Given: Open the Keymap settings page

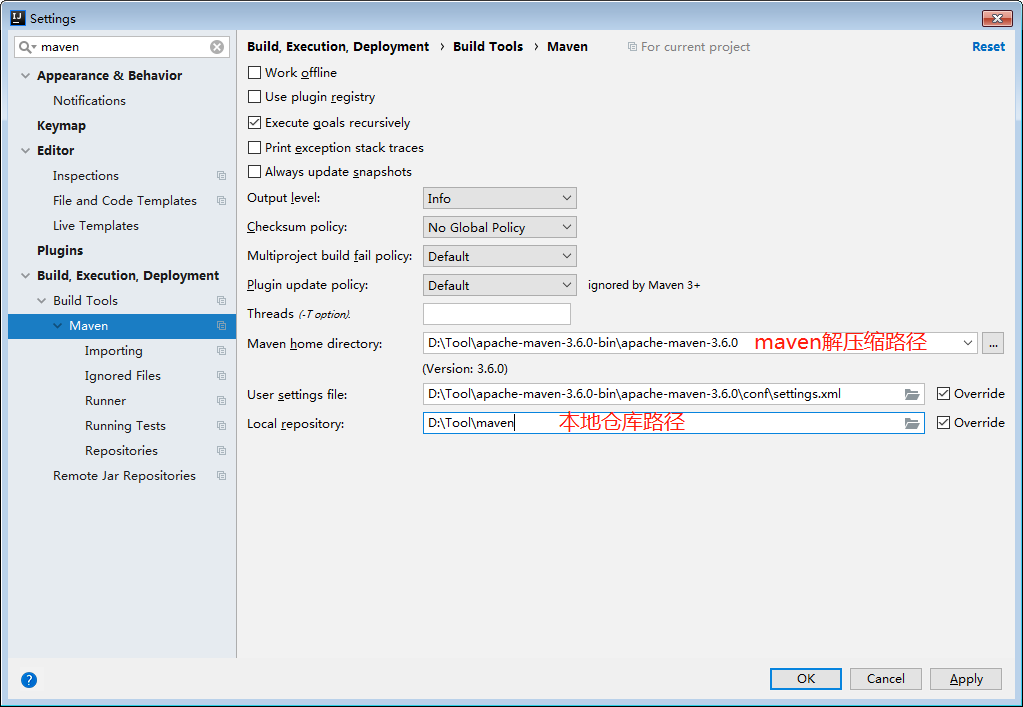Looking at the screenshot, I should click(63, 125).
